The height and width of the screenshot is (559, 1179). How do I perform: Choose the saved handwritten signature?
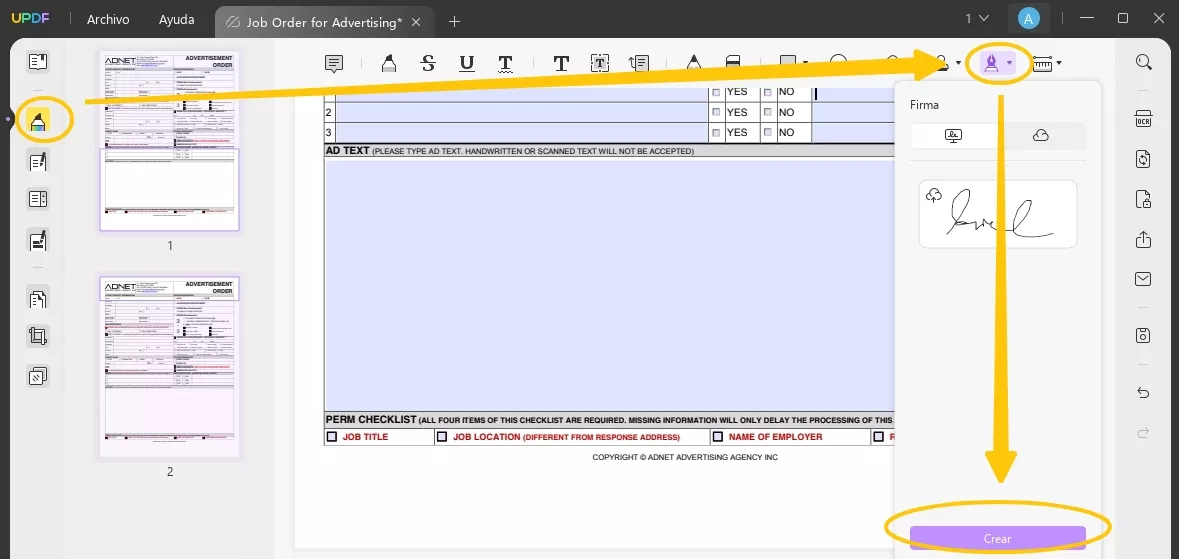pyautogui.click(x=998, y=214)
